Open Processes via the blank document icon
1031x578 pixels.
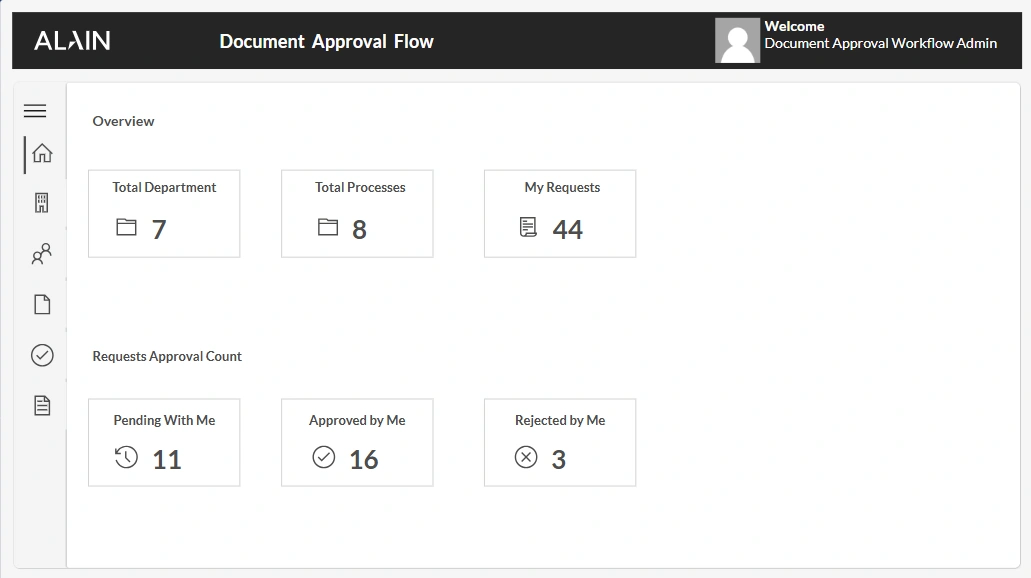point(40,304)
